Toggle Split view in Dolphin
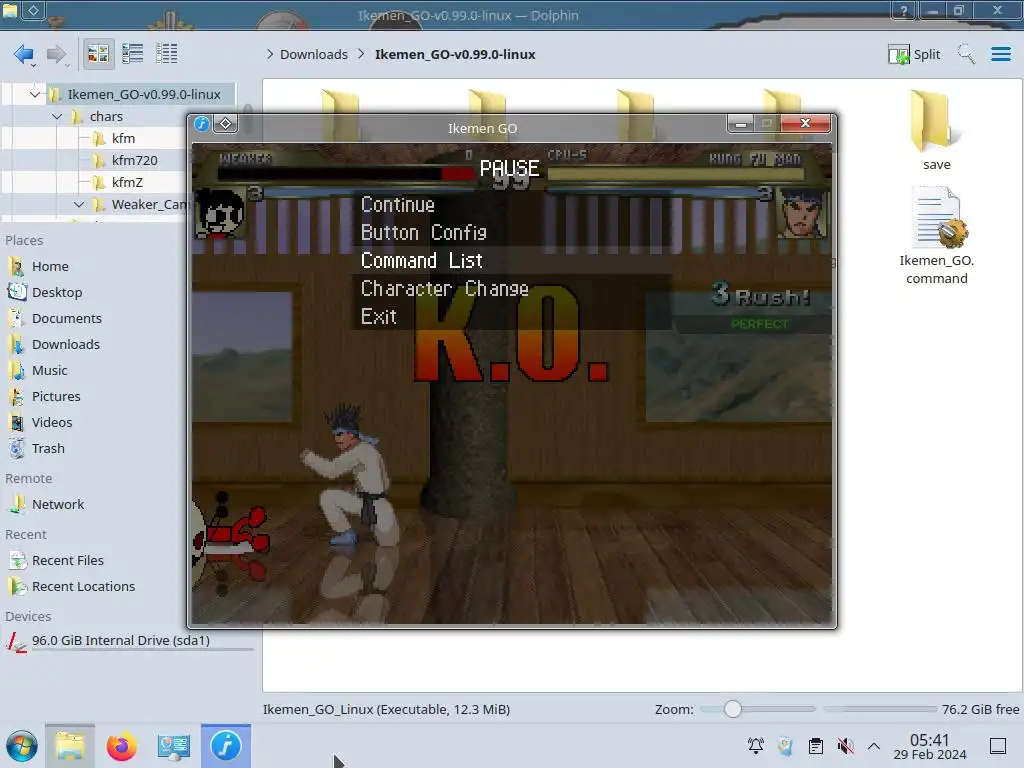The height and width of the screenshot is (768, 1024). pyautogui.click(x=914, y=54)
